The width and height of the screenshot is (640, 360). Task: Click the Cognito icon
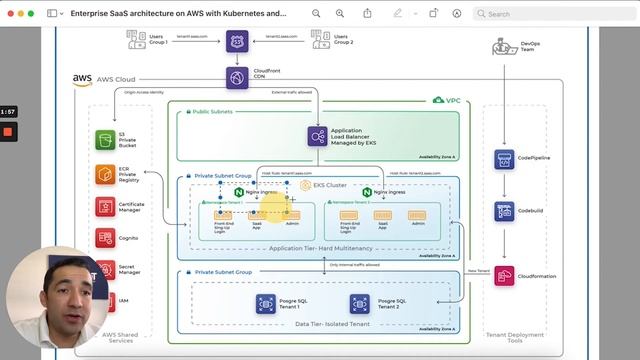[105, 238]
